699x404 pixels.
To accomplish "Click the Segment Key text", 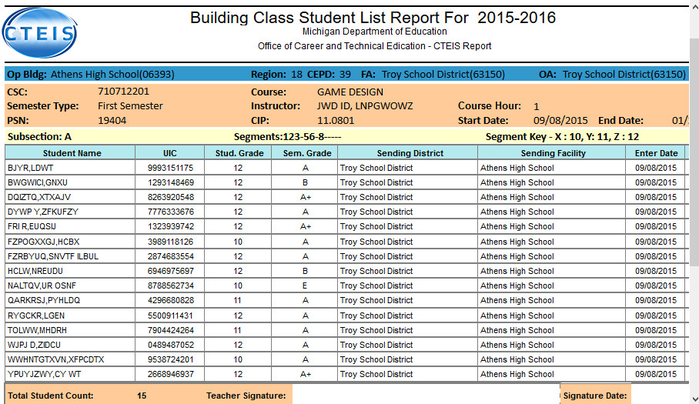I will (x=562, y=137).
